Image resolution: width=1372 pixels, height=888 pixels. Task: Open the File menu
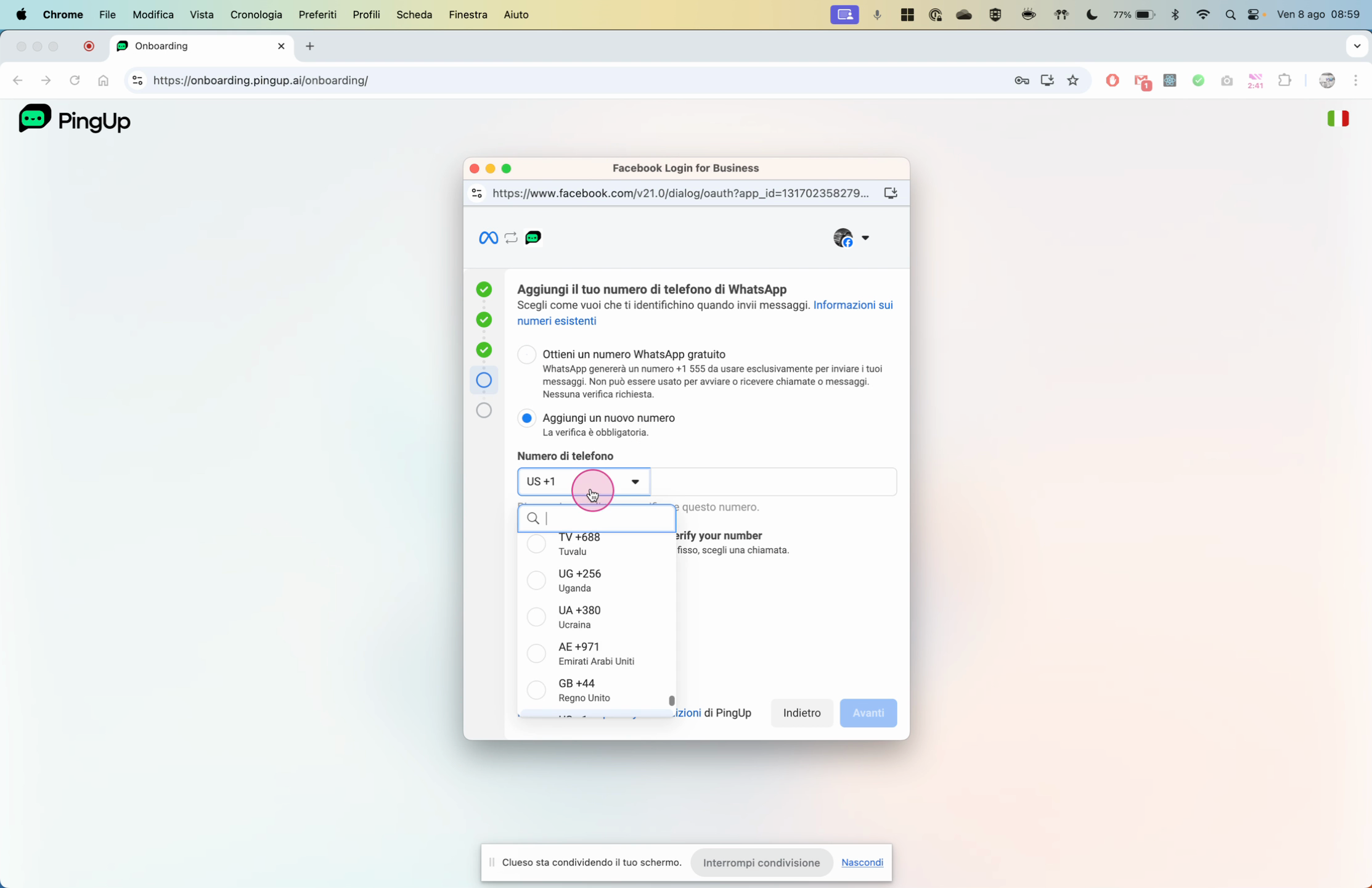[107, 14]
